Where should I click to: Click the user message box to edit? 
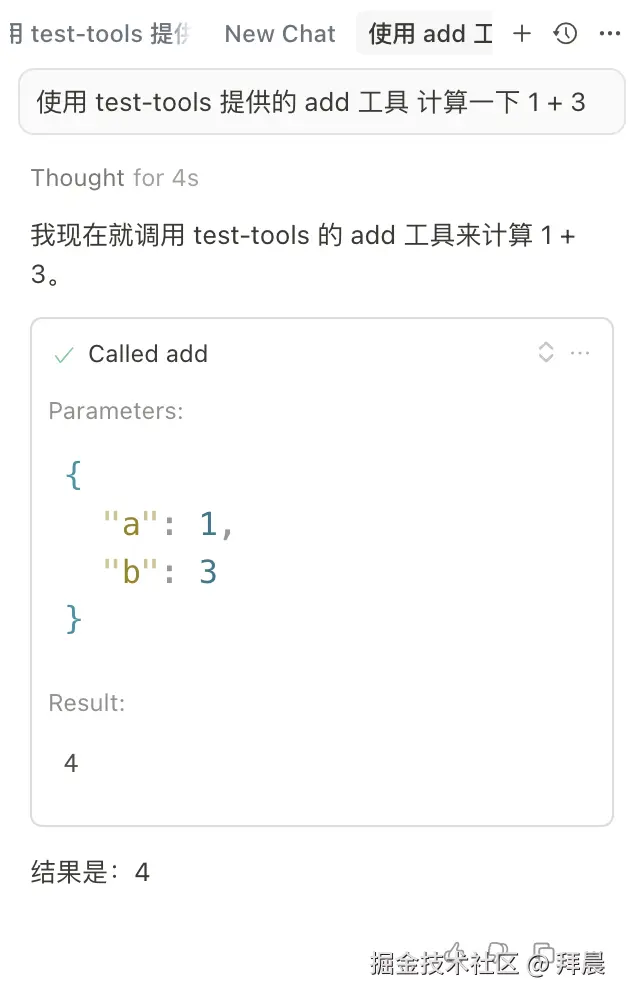(x=314, y=101)
